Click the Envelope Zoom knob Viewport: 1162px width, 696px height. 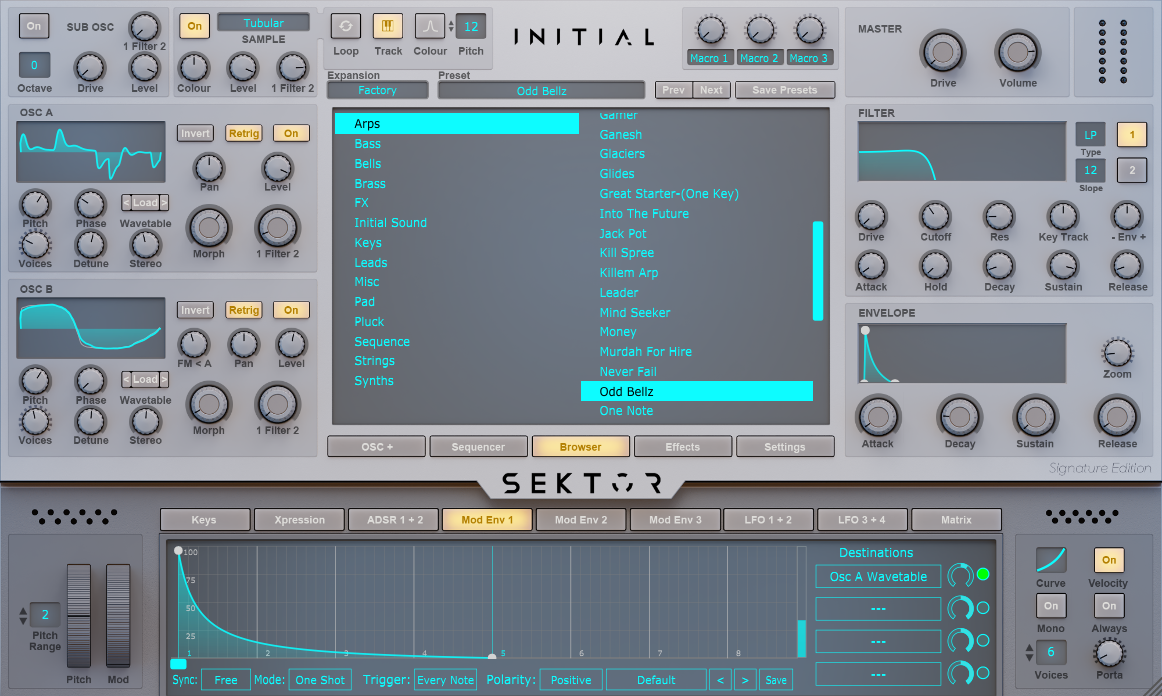pos(1117,353)
